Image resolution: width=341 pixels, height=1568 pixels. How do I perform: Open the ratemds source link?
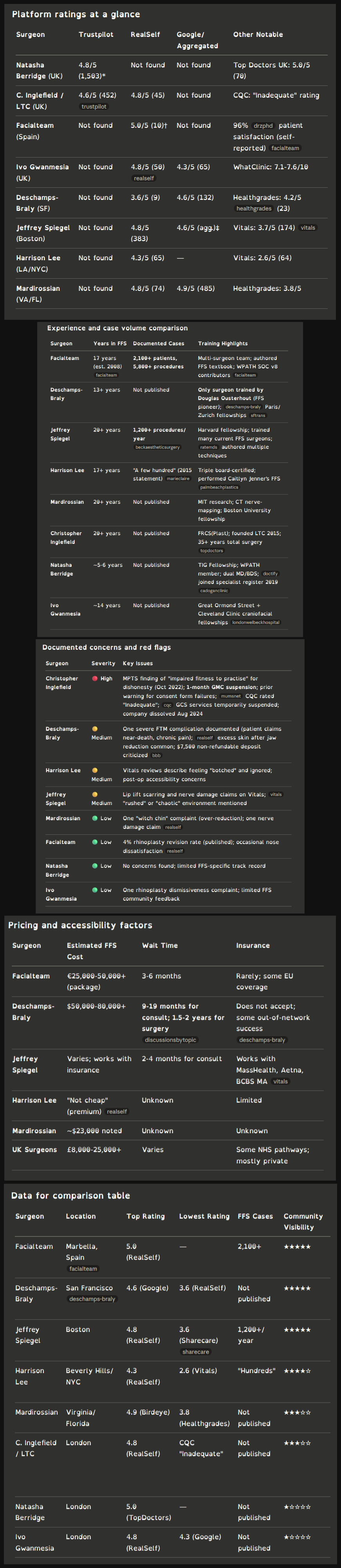[x=209, y=448]
